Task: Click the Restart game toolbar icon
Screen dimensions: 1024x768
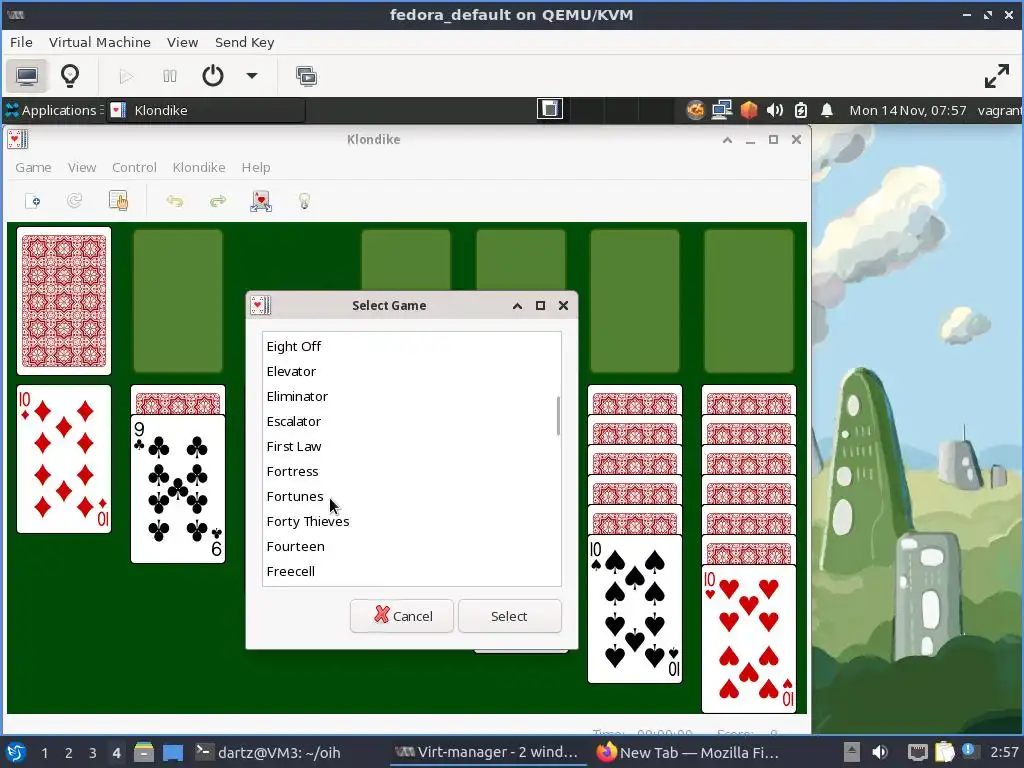Action: click(x=74, y=201)
